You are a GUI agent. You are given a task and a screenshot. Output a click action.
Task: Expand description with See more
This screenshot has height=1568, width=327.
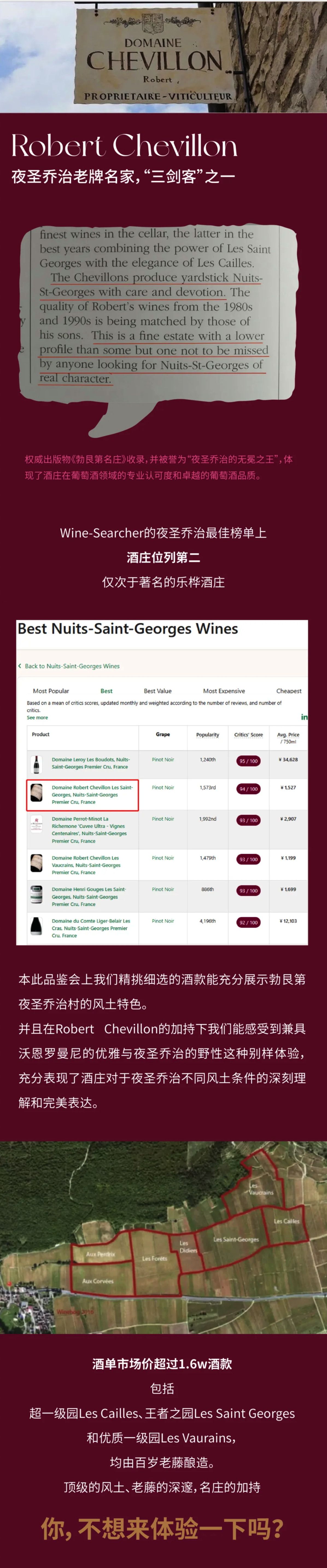click(x=37, y=718)
